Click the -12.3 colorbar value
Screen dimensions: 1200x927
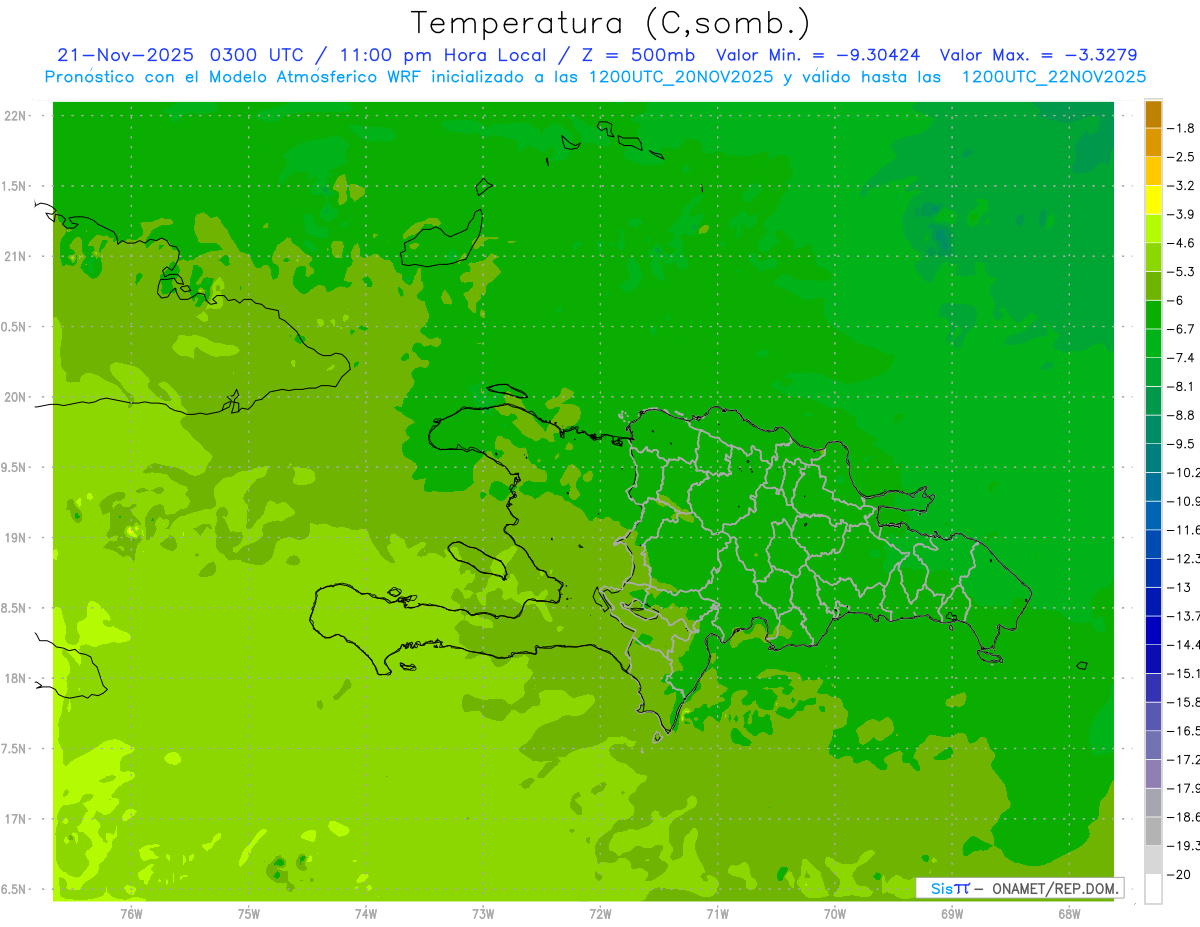click(x=1184, y=558)
